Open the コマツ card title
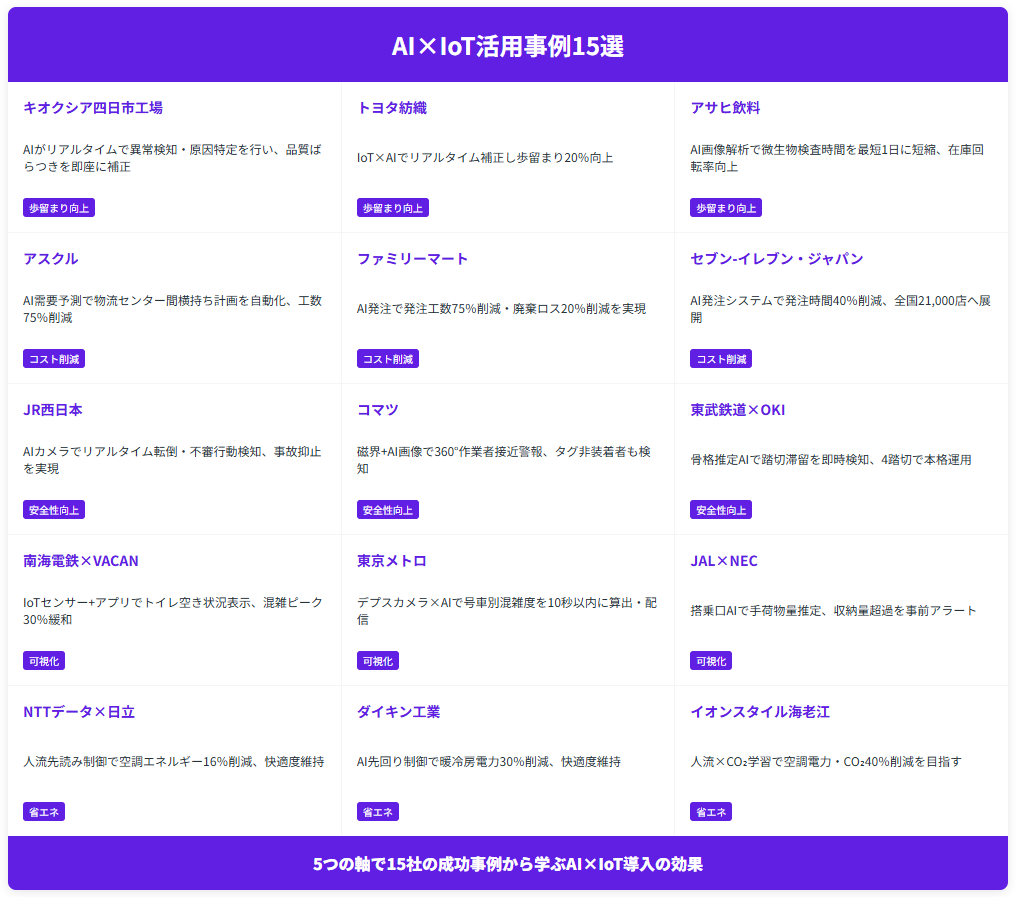The image size is (1016, 897). coord(377,410)
